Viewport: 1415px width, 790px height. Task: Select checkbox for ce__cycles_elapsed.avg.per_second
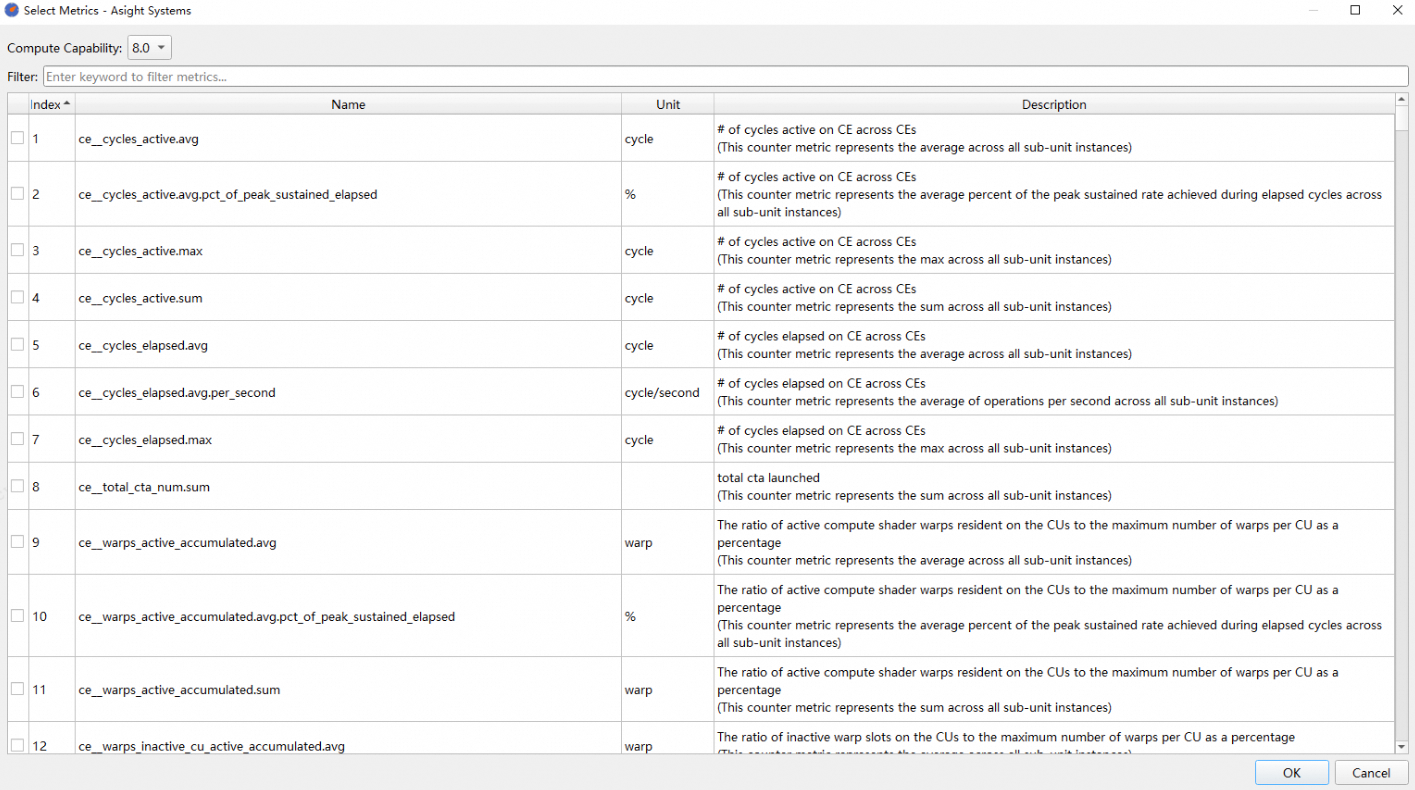point(17,392)
